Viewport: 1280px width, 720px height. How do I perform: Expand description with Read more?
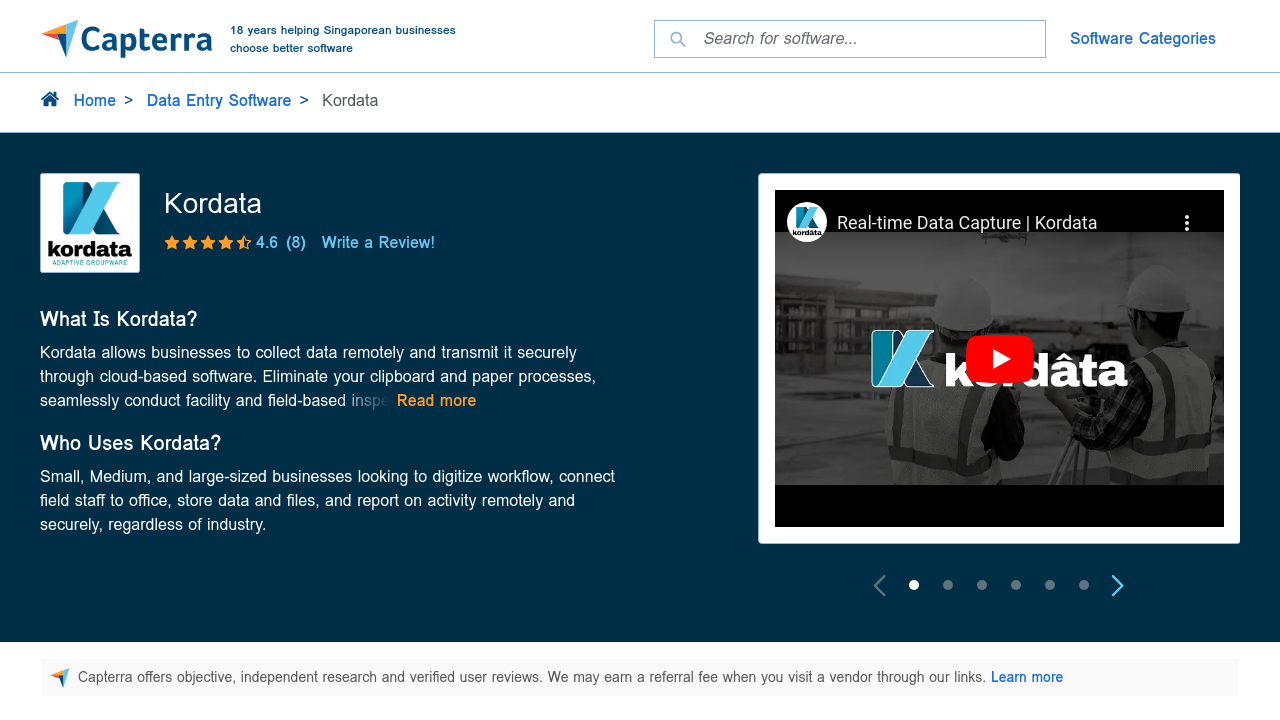tap(436, 401)
